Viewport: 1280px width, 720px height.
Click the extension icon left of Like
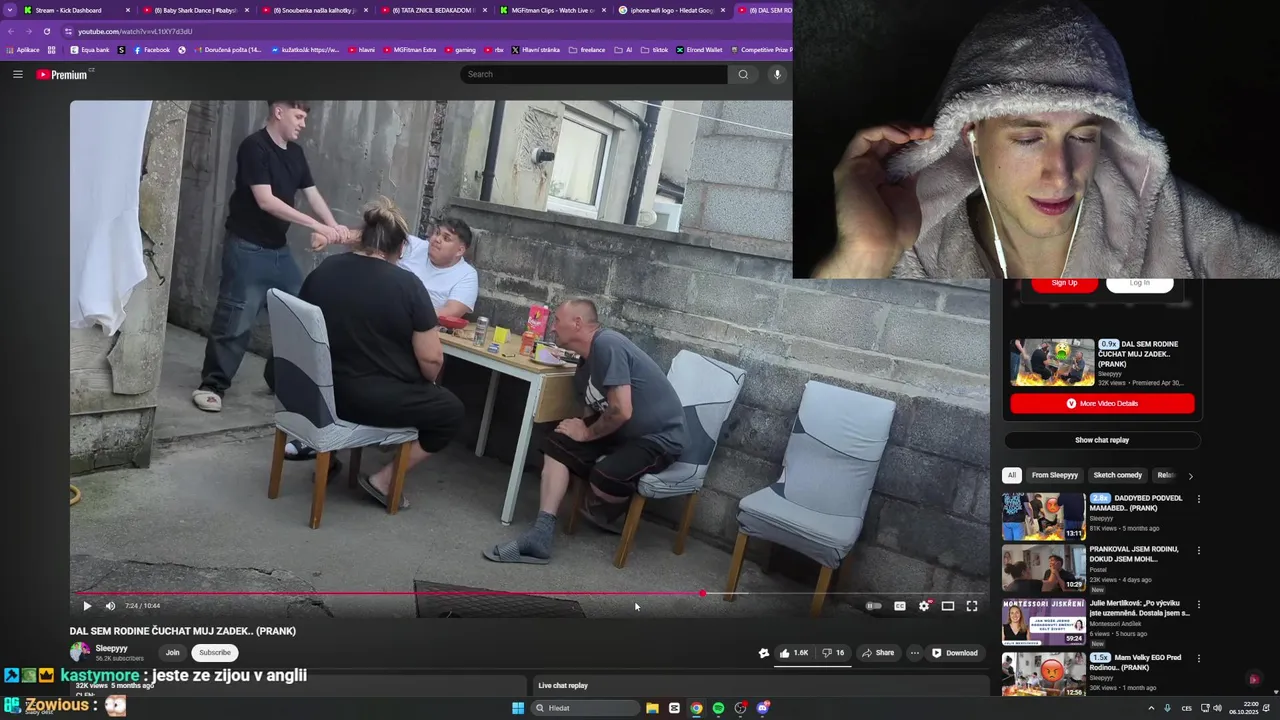[764, 653]
